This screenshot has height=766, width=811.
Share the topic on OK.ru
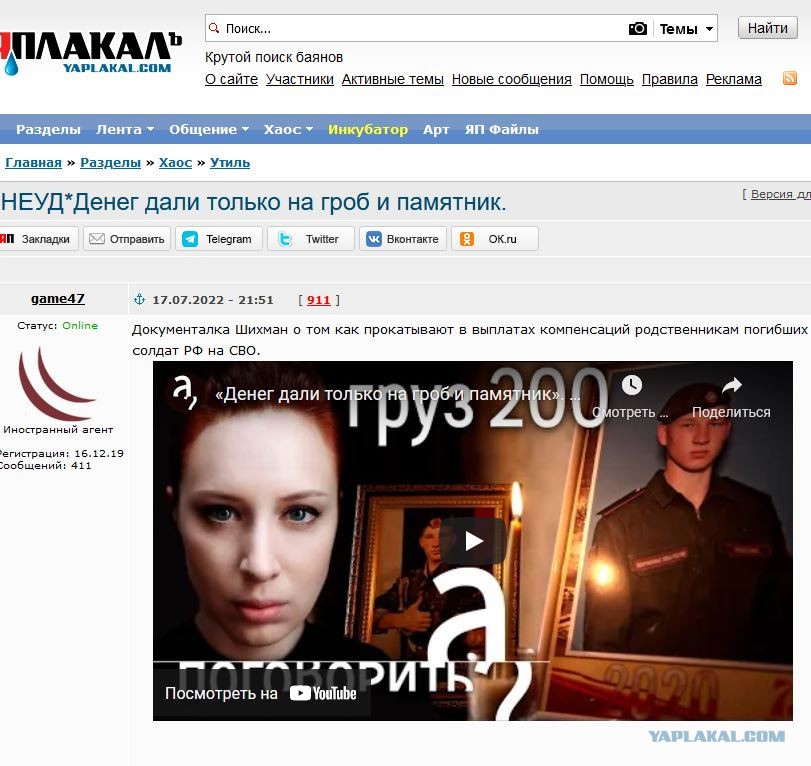494,239
